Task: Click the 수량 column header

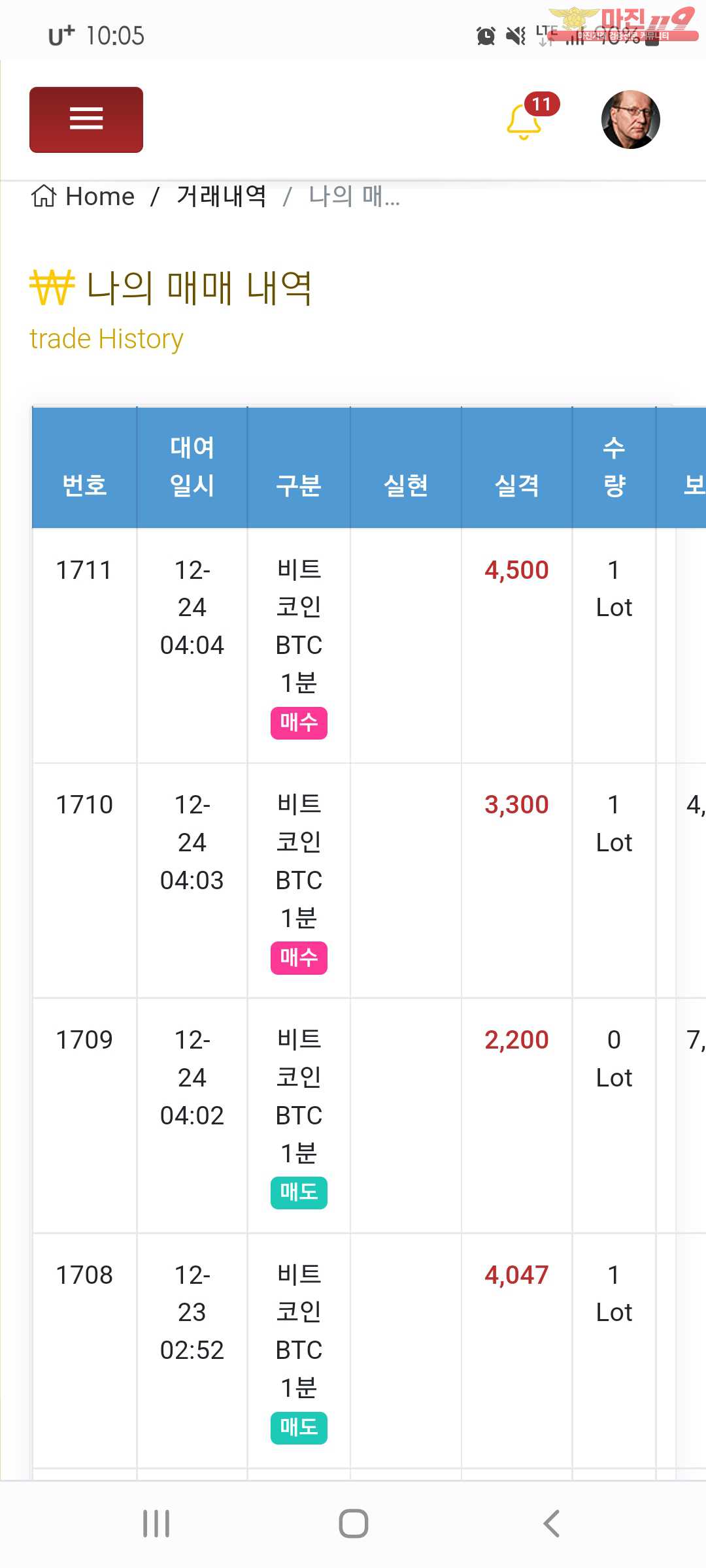Action: pos(614,466)
